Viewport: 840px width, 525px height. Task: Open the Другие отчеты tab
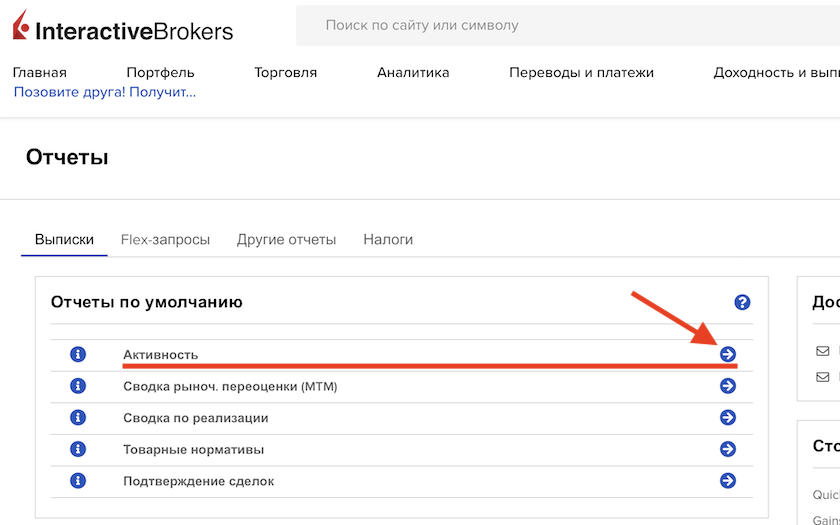coord(286,240)
